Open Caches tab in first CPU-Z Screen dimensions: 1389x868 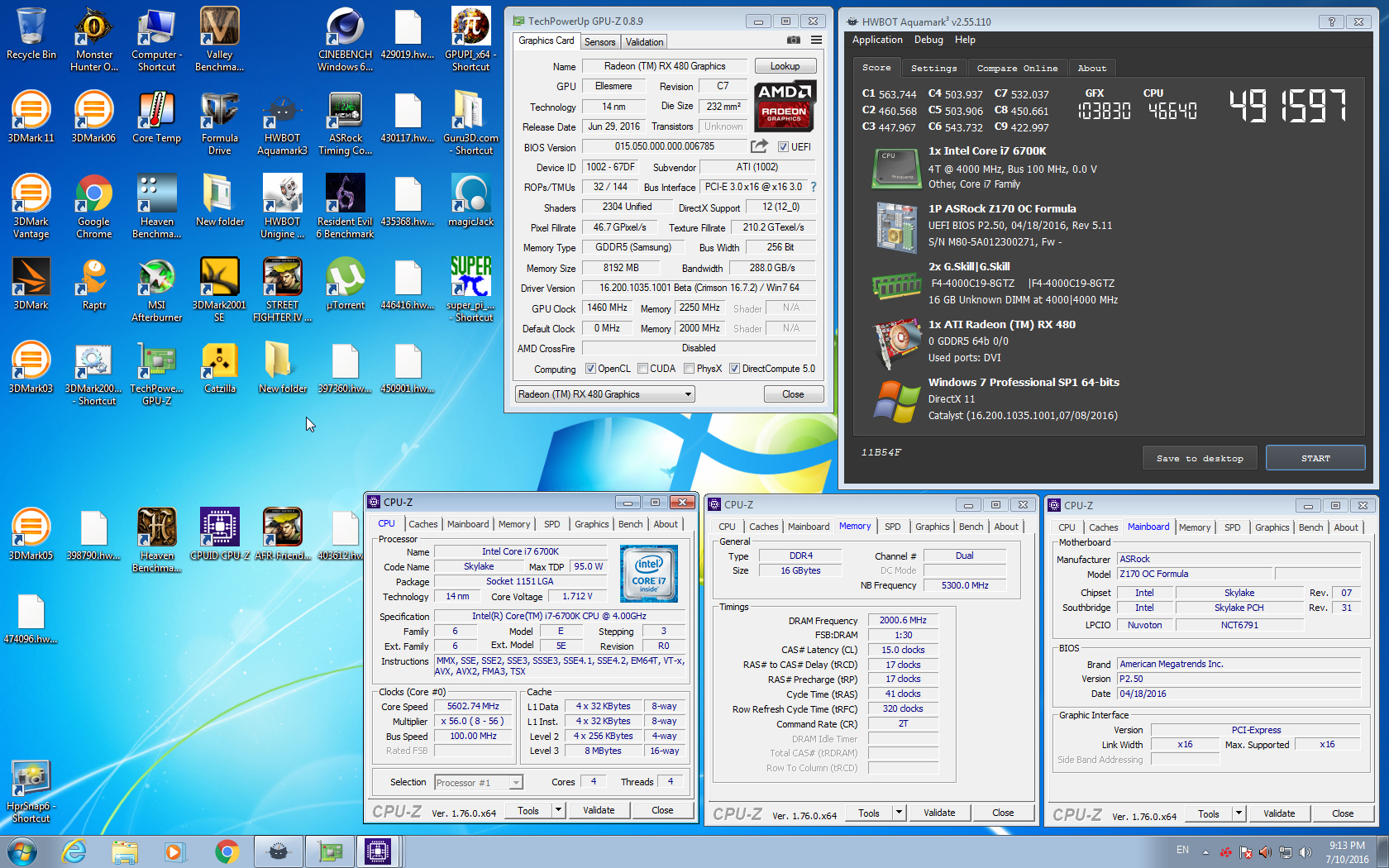click(x=423, y=524)
